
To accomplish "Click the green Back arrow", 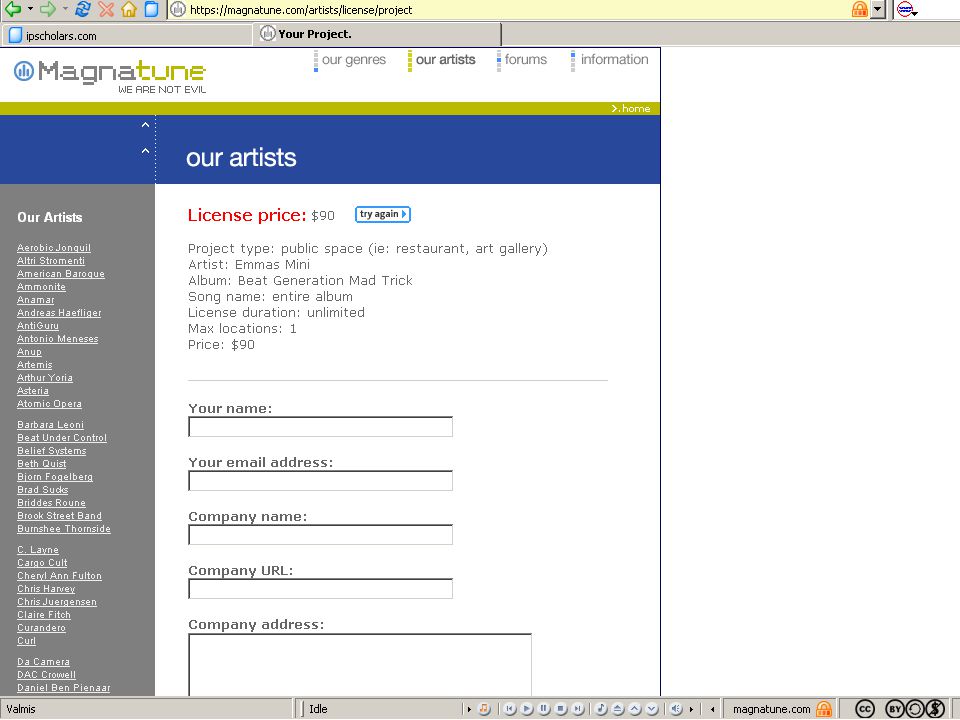I will point(13,9).
